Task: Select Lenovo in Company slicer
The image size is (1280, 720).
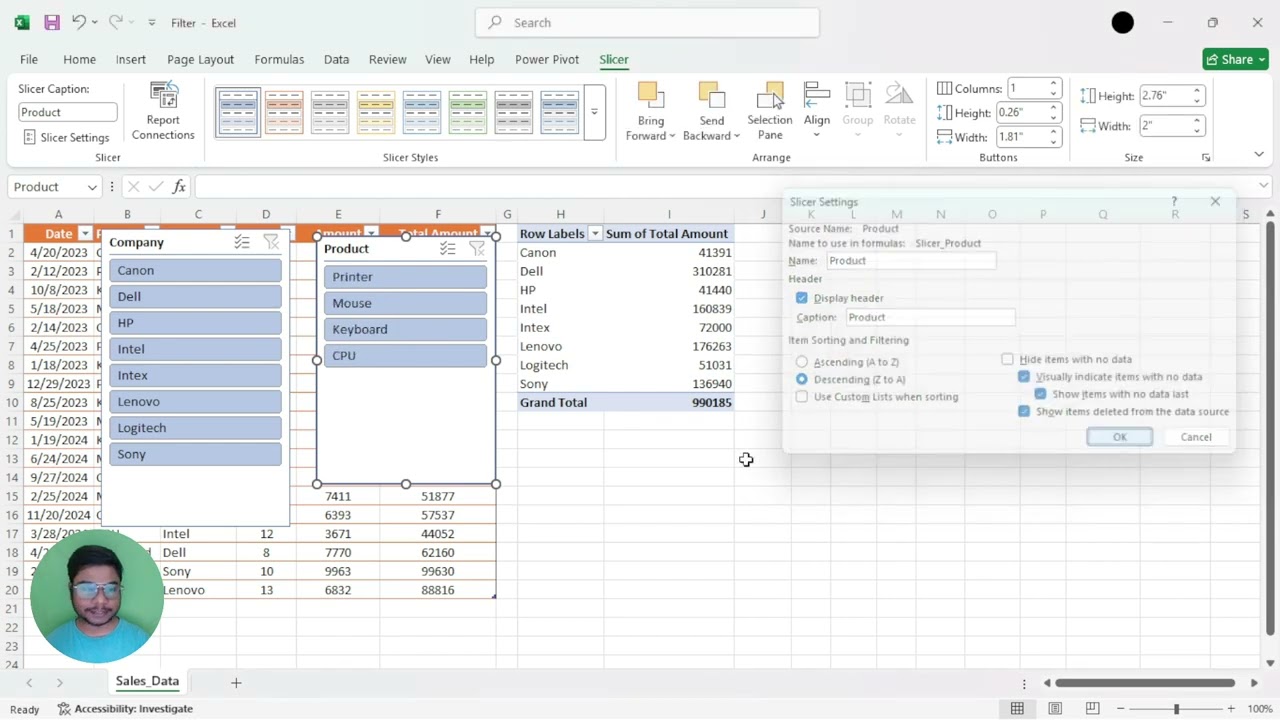Action: tap(195, 401)
